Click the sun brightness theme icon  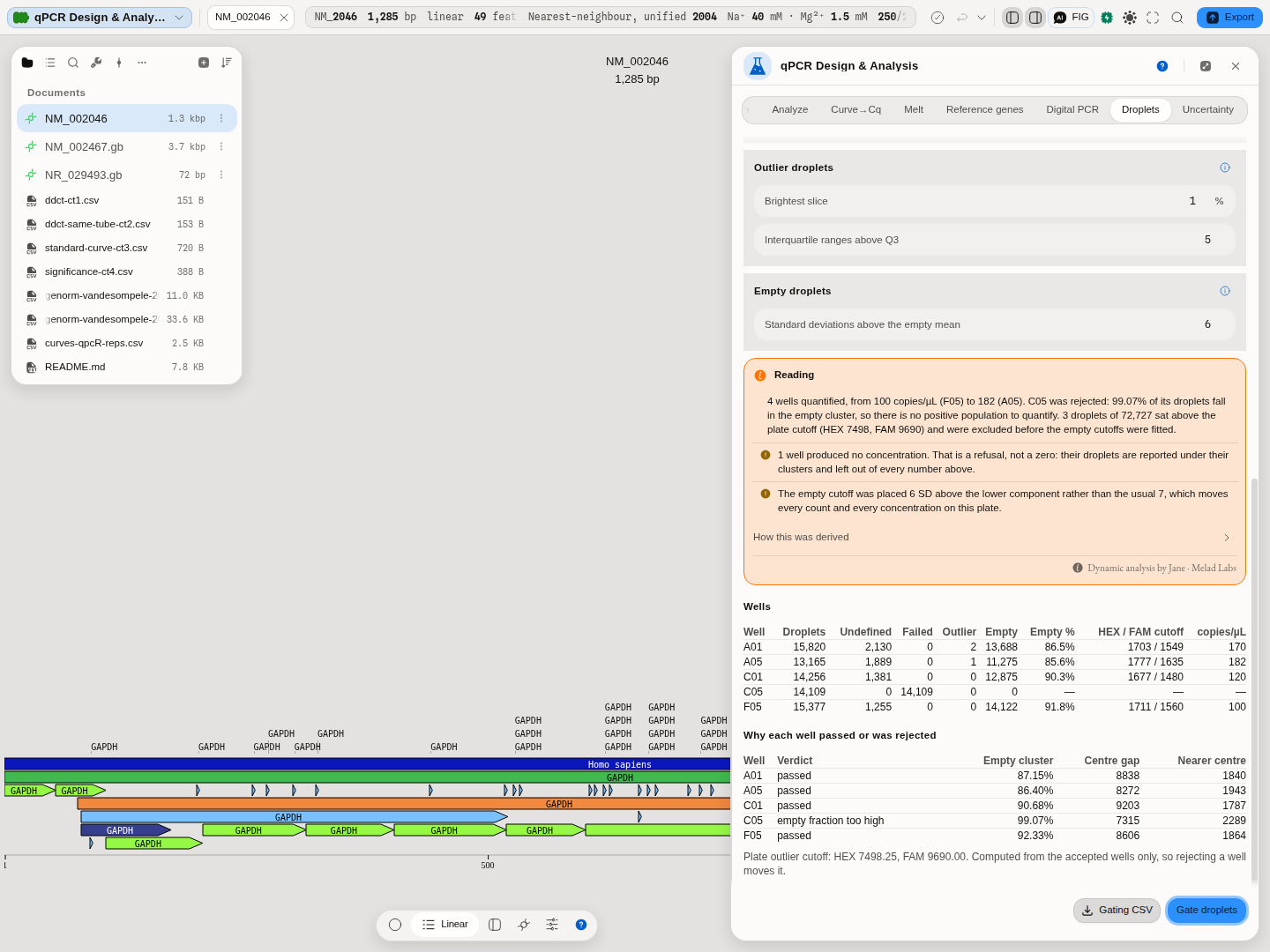tap(1130, 18)
